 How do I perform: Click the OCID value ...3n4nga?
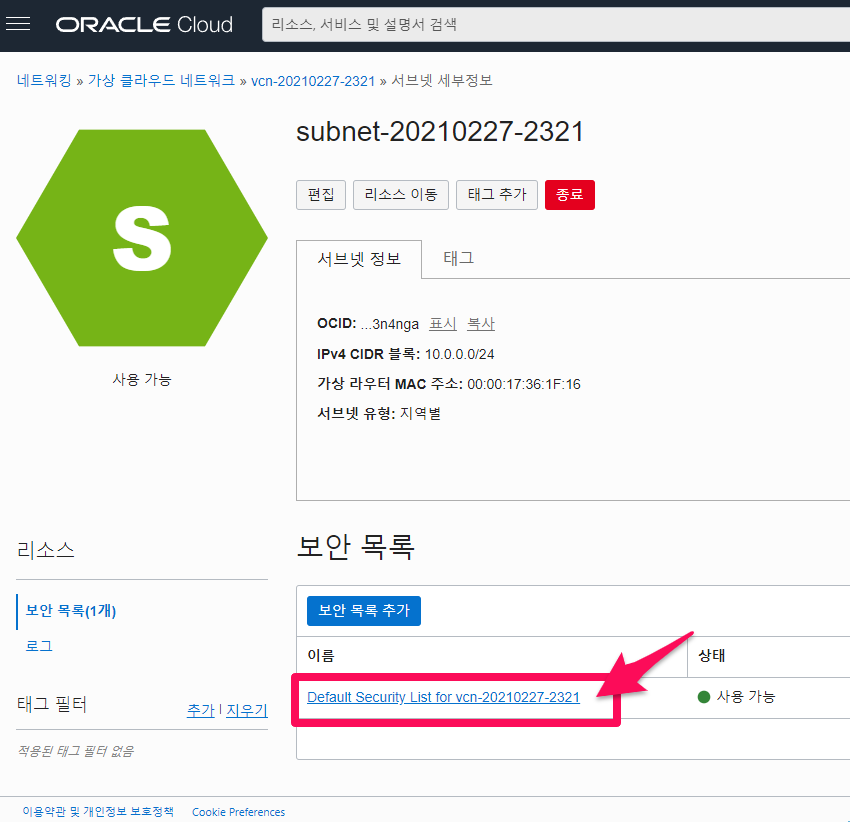point(390,324)
